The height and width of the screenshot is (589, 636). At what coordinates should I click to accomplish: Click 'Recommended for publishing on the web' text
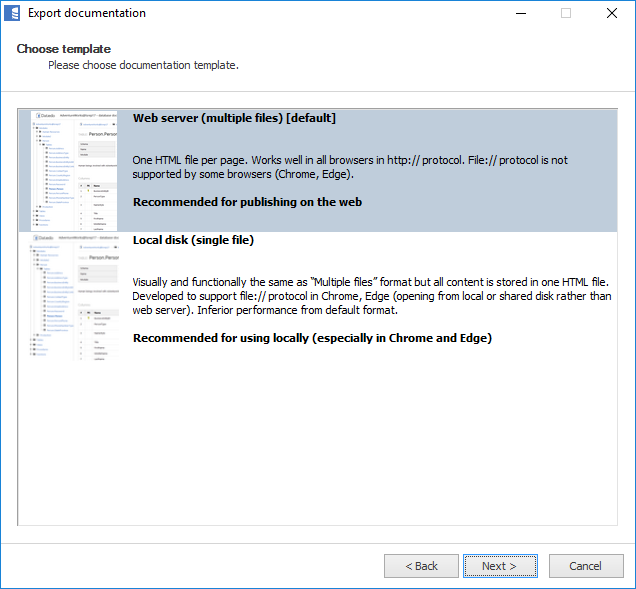point(247,201)
